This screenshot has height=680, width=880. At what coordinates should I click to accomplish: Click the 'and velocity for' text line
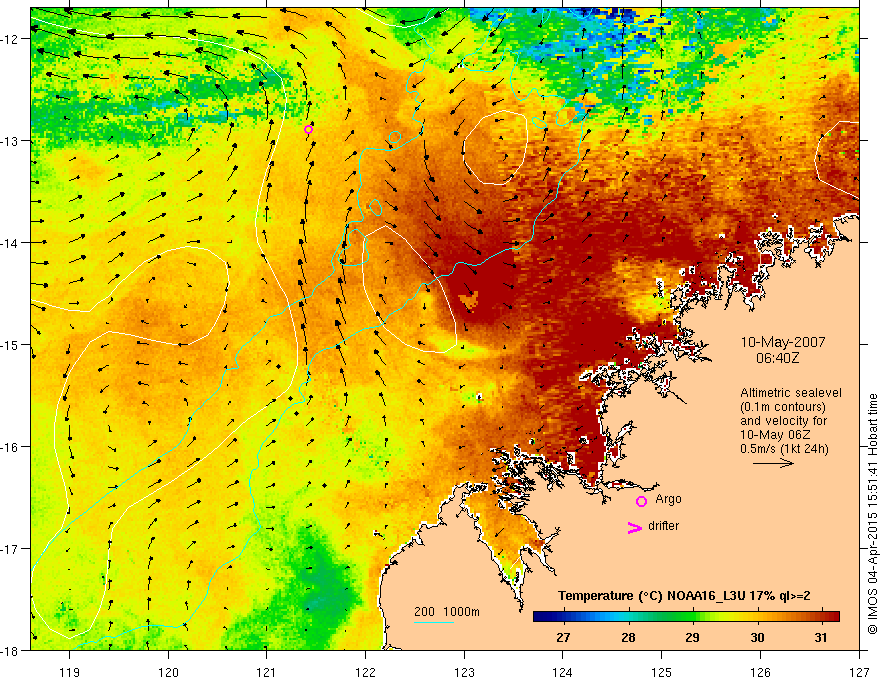click(783, 421)
